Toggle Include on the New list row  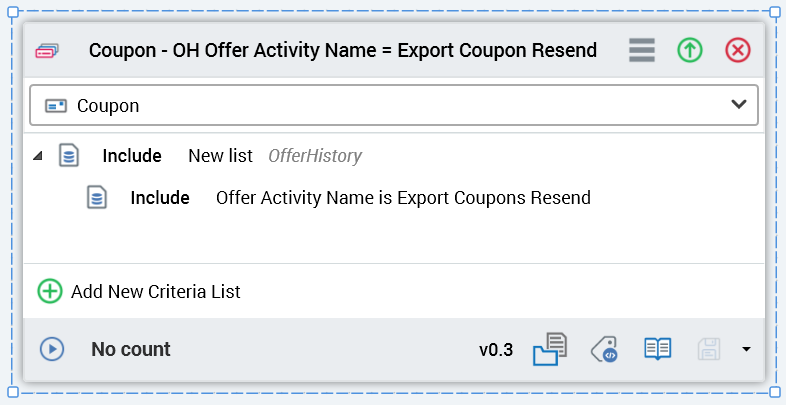(132, 156)
